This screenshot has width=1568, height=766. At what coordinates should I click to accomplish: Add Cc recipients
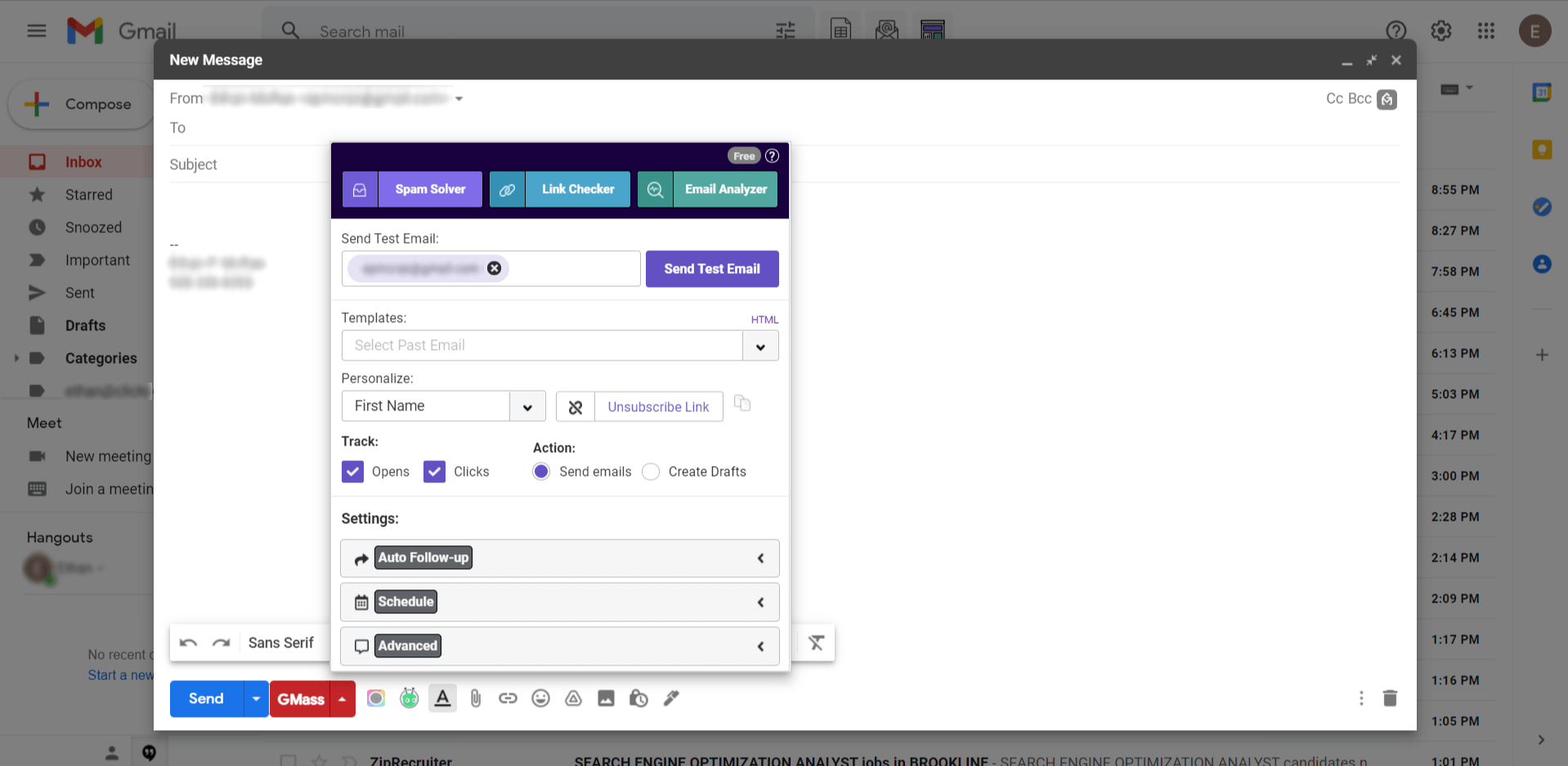tap(1334, 99)
